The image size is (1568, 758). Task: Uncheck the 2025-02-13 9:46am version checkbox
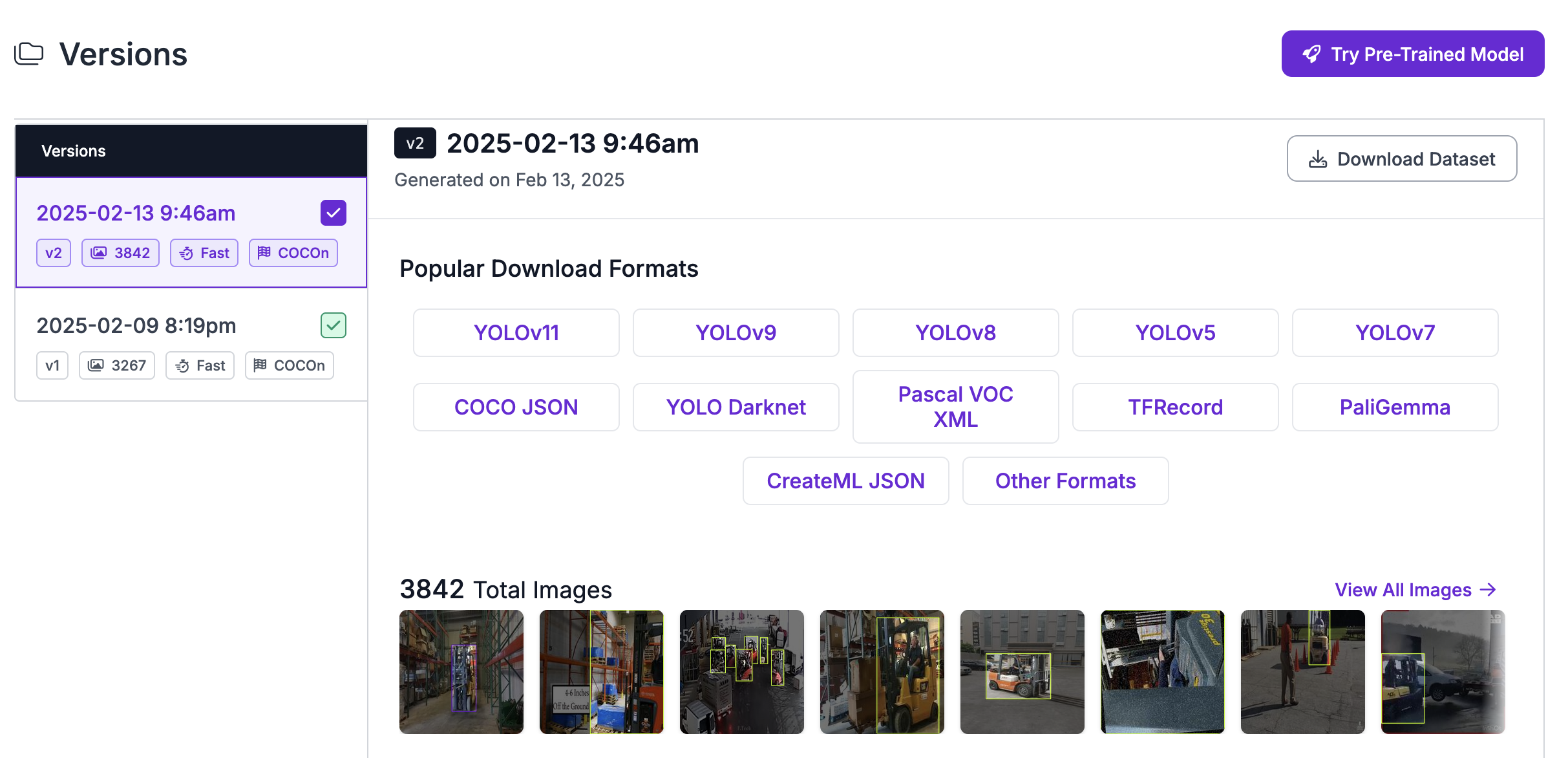pyautogui.click(x=333, y=212)
